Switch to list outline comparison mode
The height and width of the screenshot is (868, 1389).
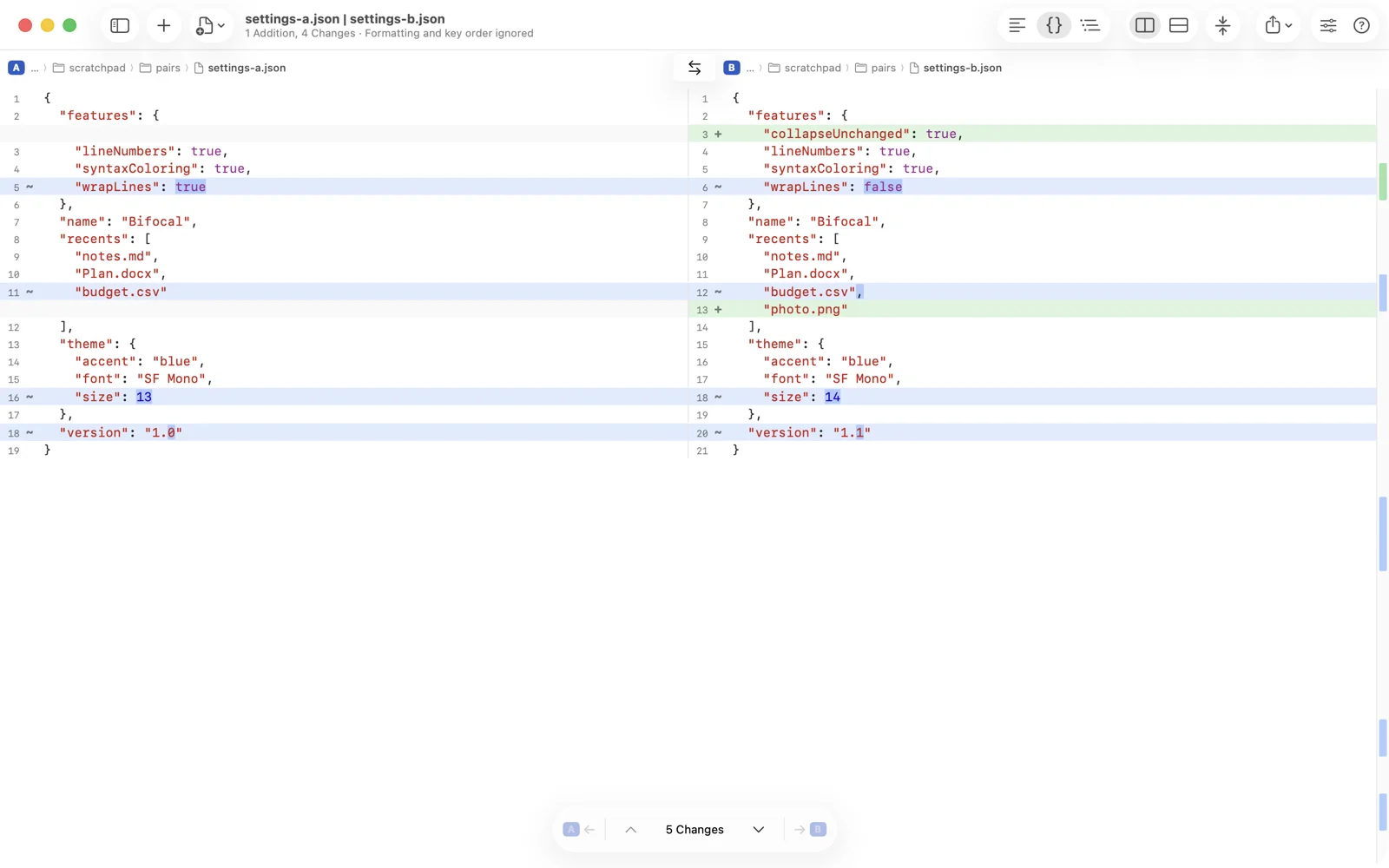tap(1090, 25)
